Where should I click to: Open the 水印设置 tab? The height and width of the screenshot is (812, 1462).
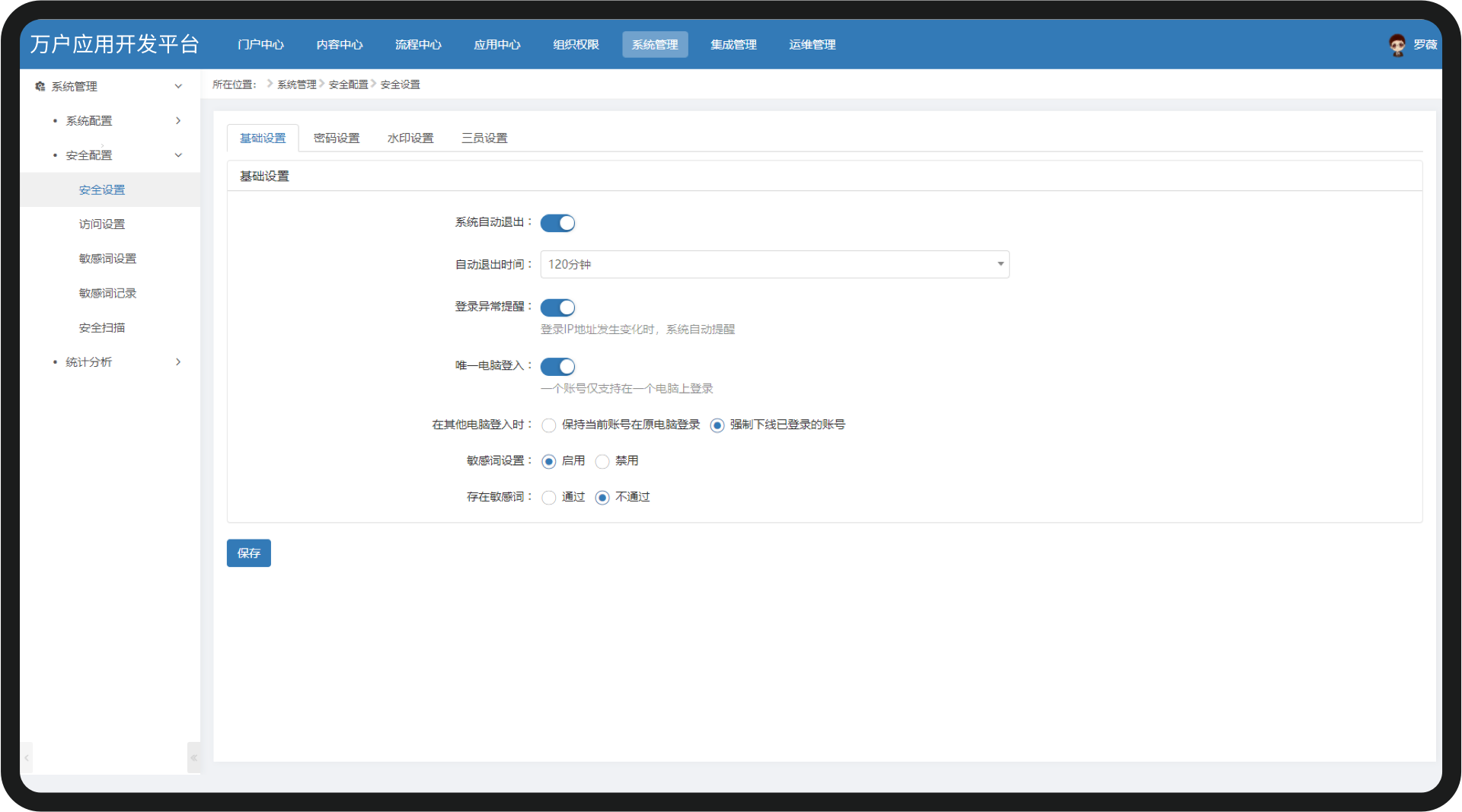[x=410, y=139]
